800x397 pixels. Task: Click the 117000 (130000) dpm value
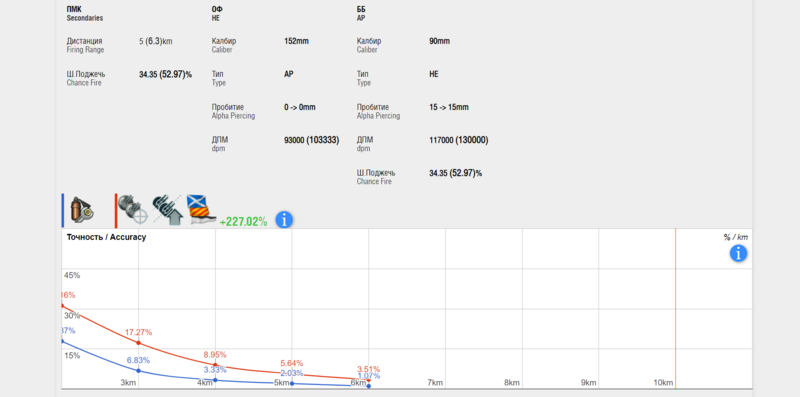tap(459, 140)
